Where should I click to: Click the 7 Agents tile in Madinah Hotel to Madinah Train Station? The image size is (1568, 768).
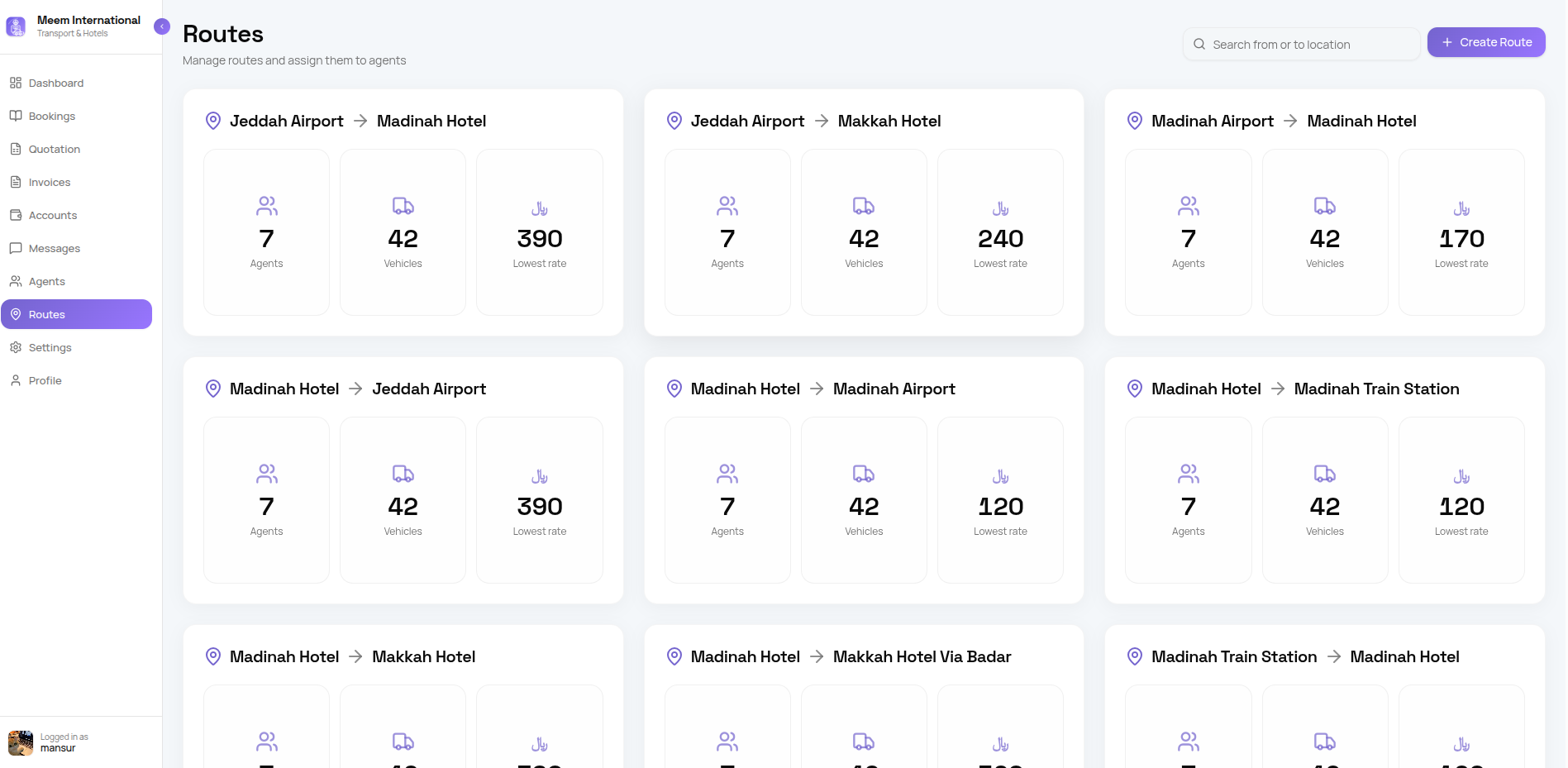tap(1189, 500)
